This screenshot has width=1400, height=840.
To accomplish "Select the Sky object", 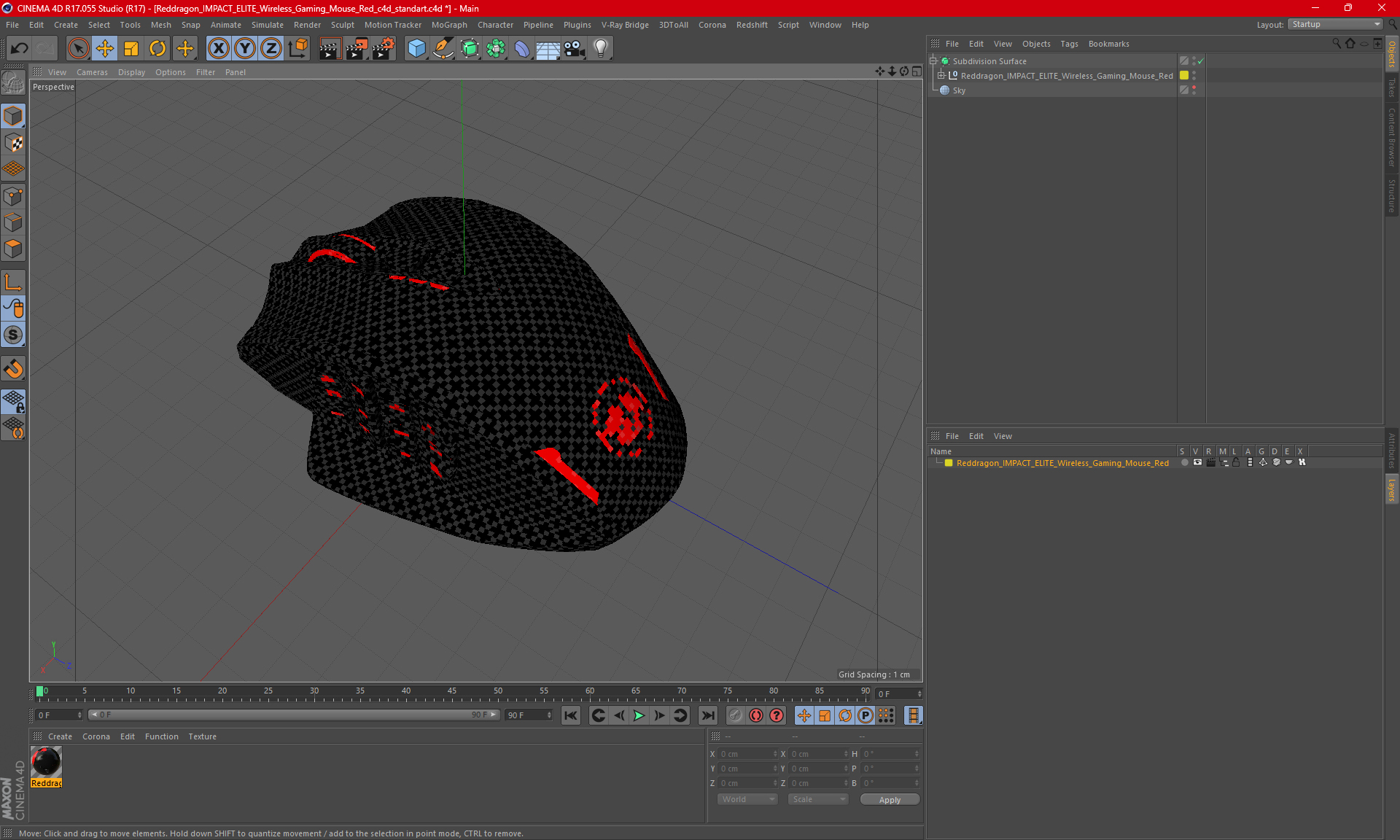I will [959, 90].
